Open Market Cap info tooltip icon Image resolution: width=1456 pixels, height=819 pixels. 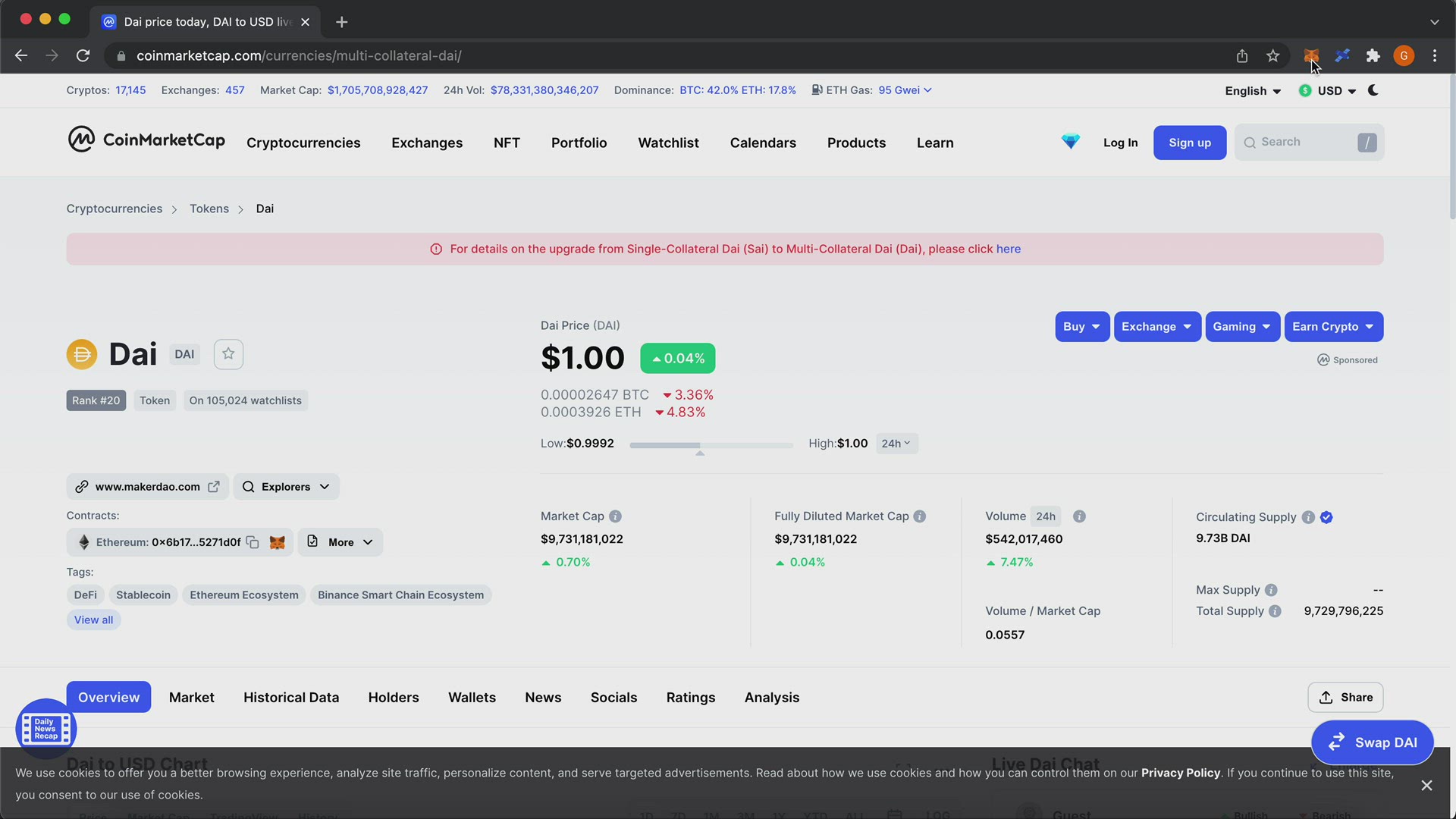click(x=615, y=516)
